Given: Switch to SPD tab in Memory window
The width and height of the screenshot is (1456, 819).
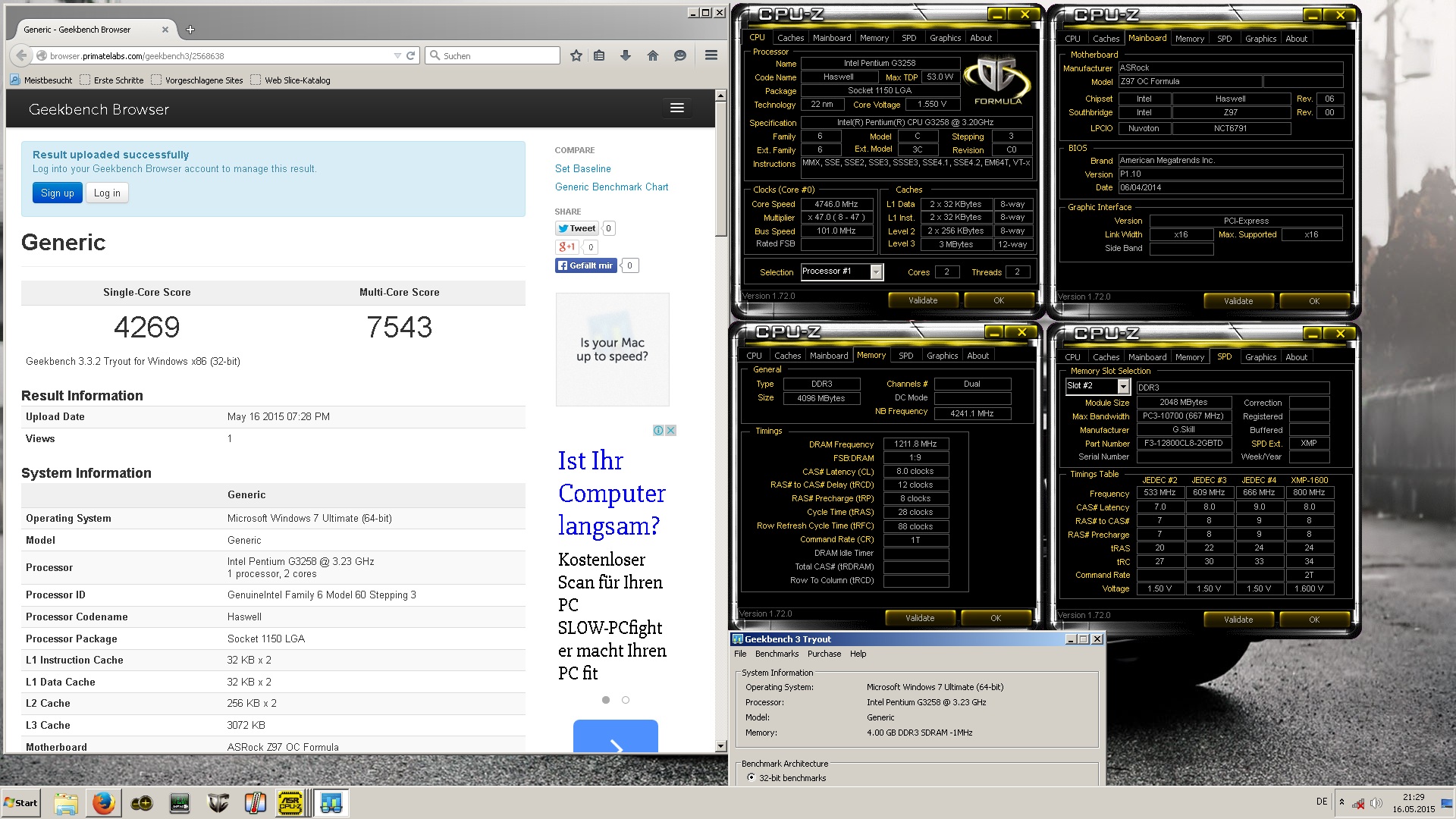Looking at the screenshot, I should [906, 356].
